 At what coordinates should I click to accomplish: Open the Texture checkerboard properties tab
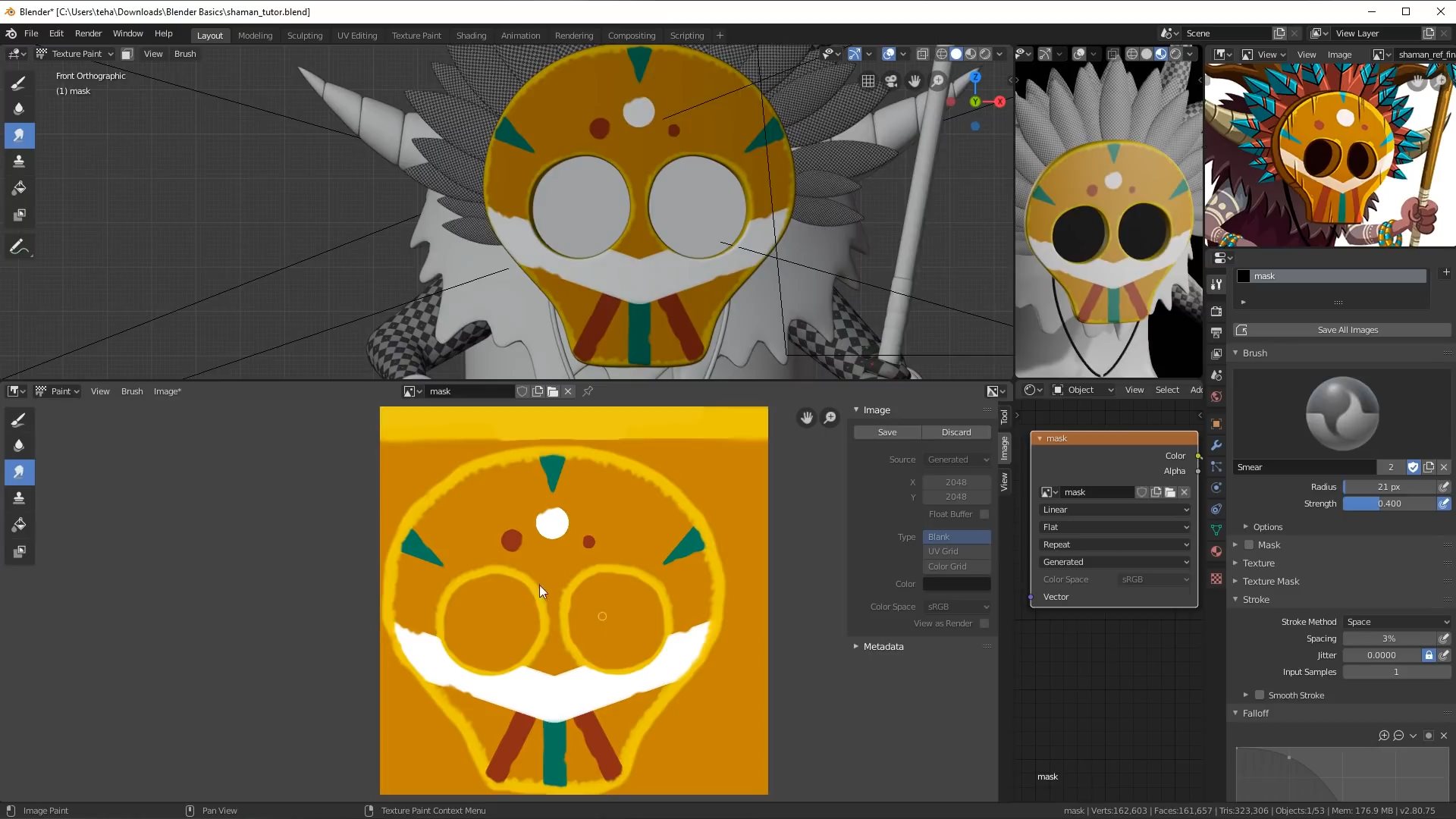pos(1216,579)
